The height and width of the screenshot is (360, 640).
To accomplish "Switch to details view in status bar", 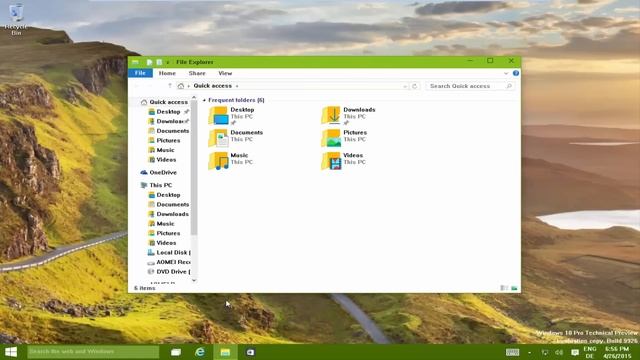I will pos(504,288).
